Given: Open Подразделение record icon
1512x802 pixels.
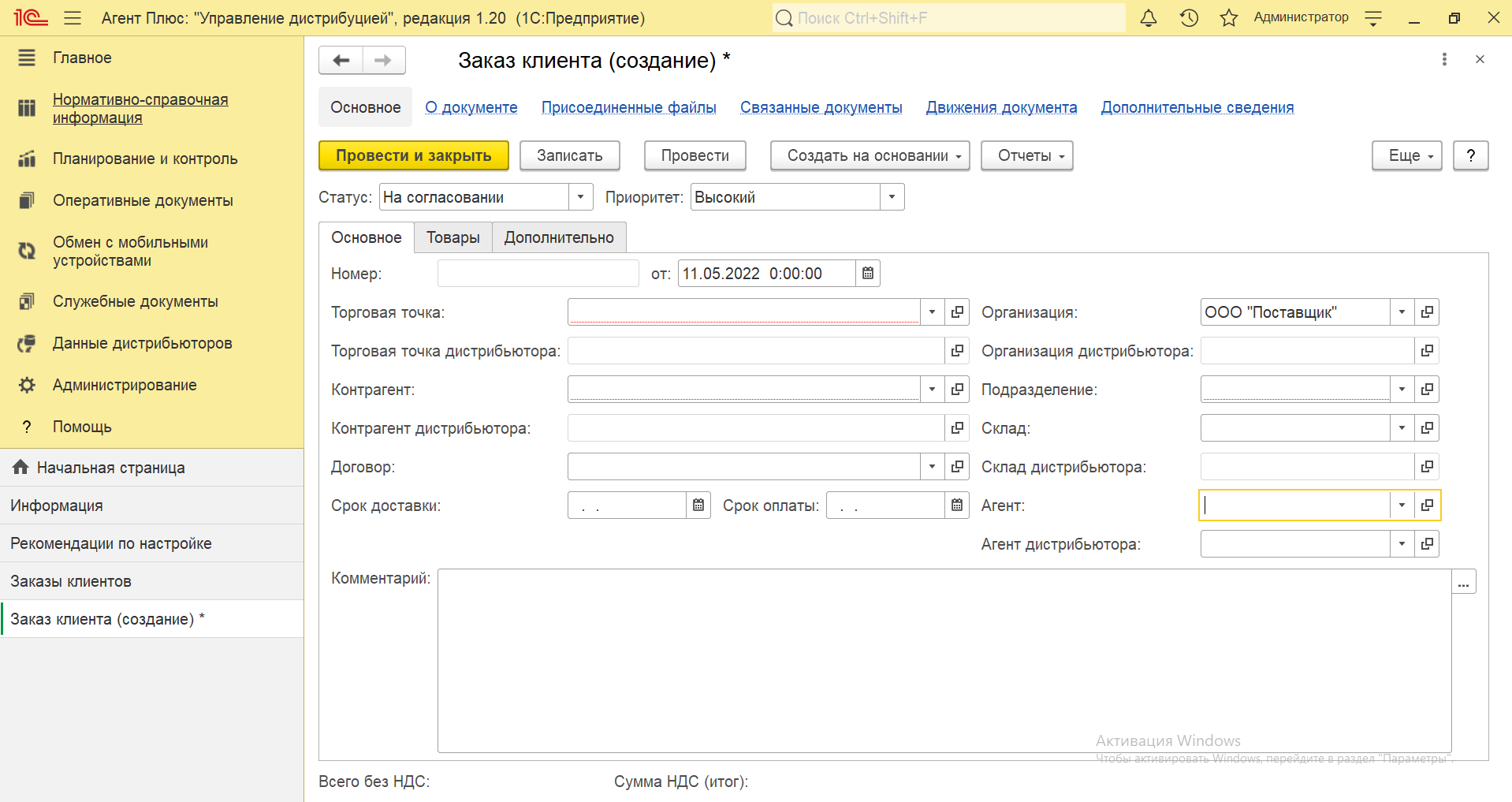Looking at the screenshot, I should [x=1427, y=390].
